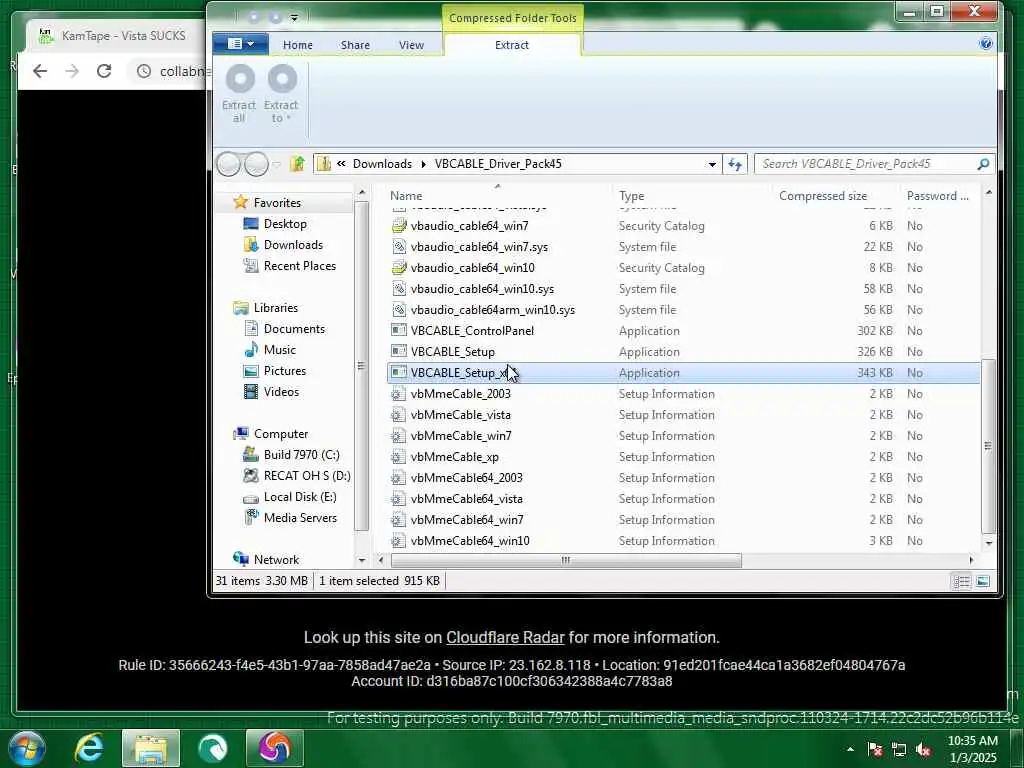Select the vbMmeCable64_vista file name

tap(466, 499)
